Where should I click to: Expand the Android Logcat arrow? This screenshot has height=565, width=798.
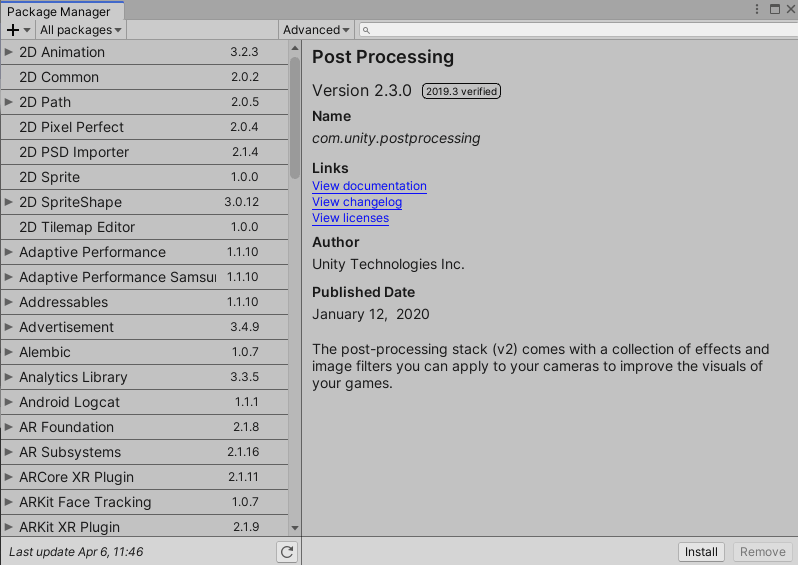click(x=8, y=402)
